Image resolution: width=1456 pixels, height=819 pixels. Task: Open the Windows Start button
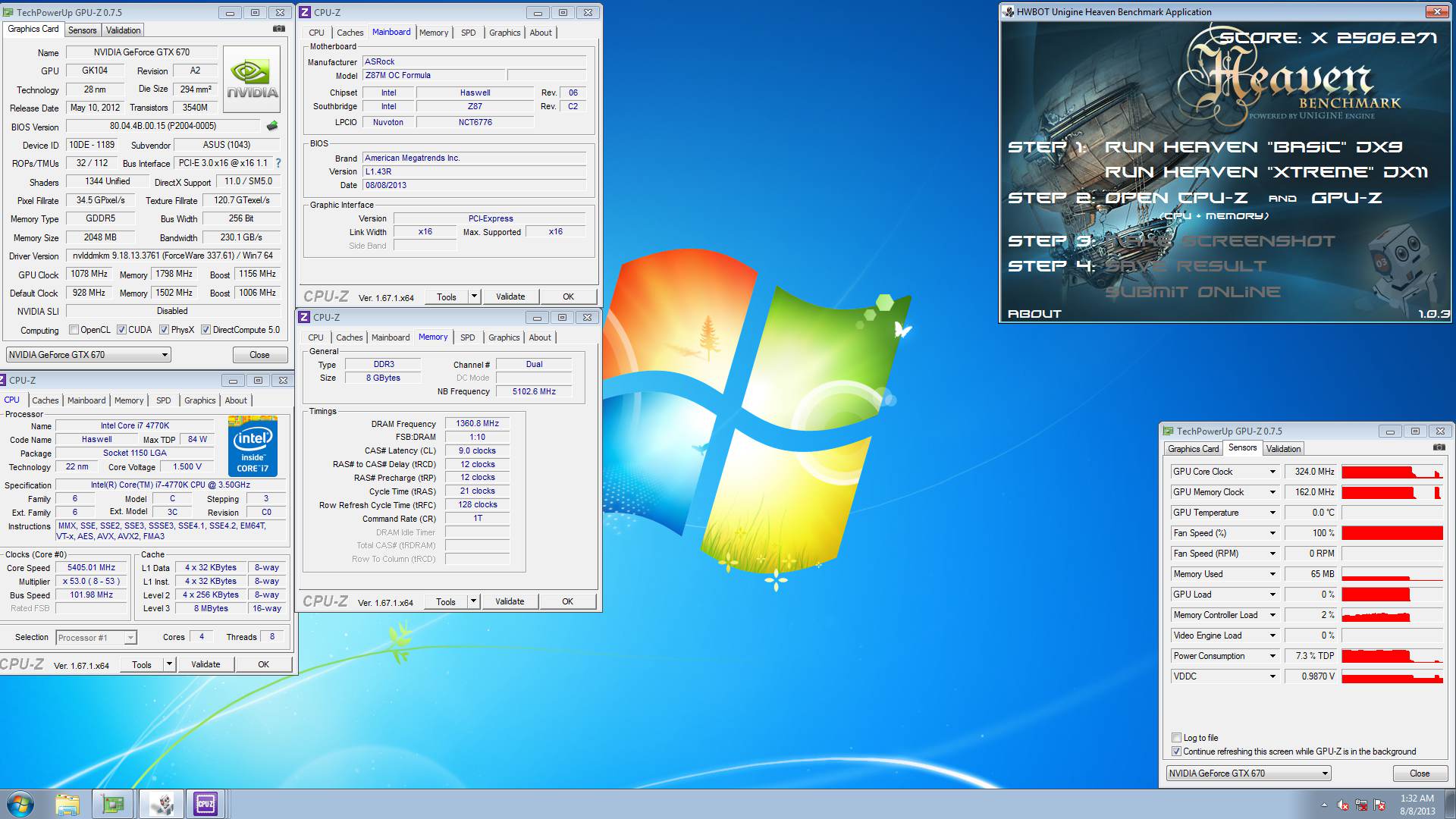coord(20,804)
